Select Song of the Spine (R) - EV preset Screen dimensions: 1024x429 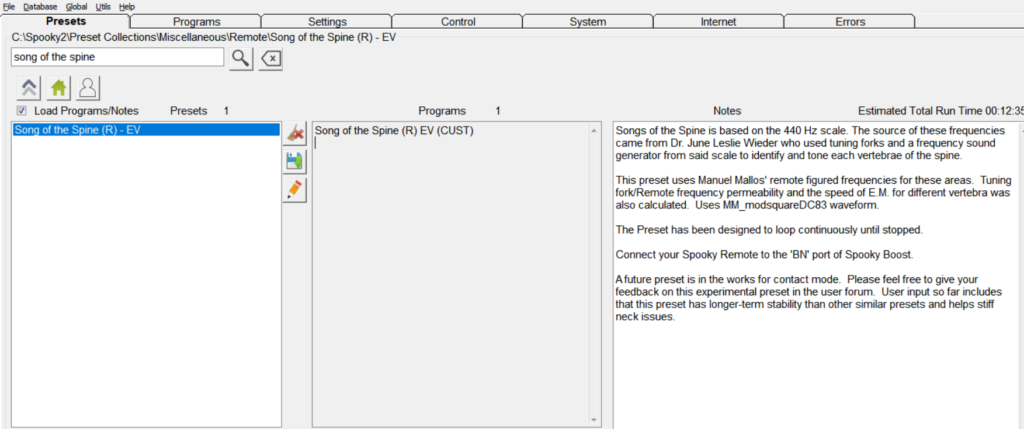tap(145, 130)
